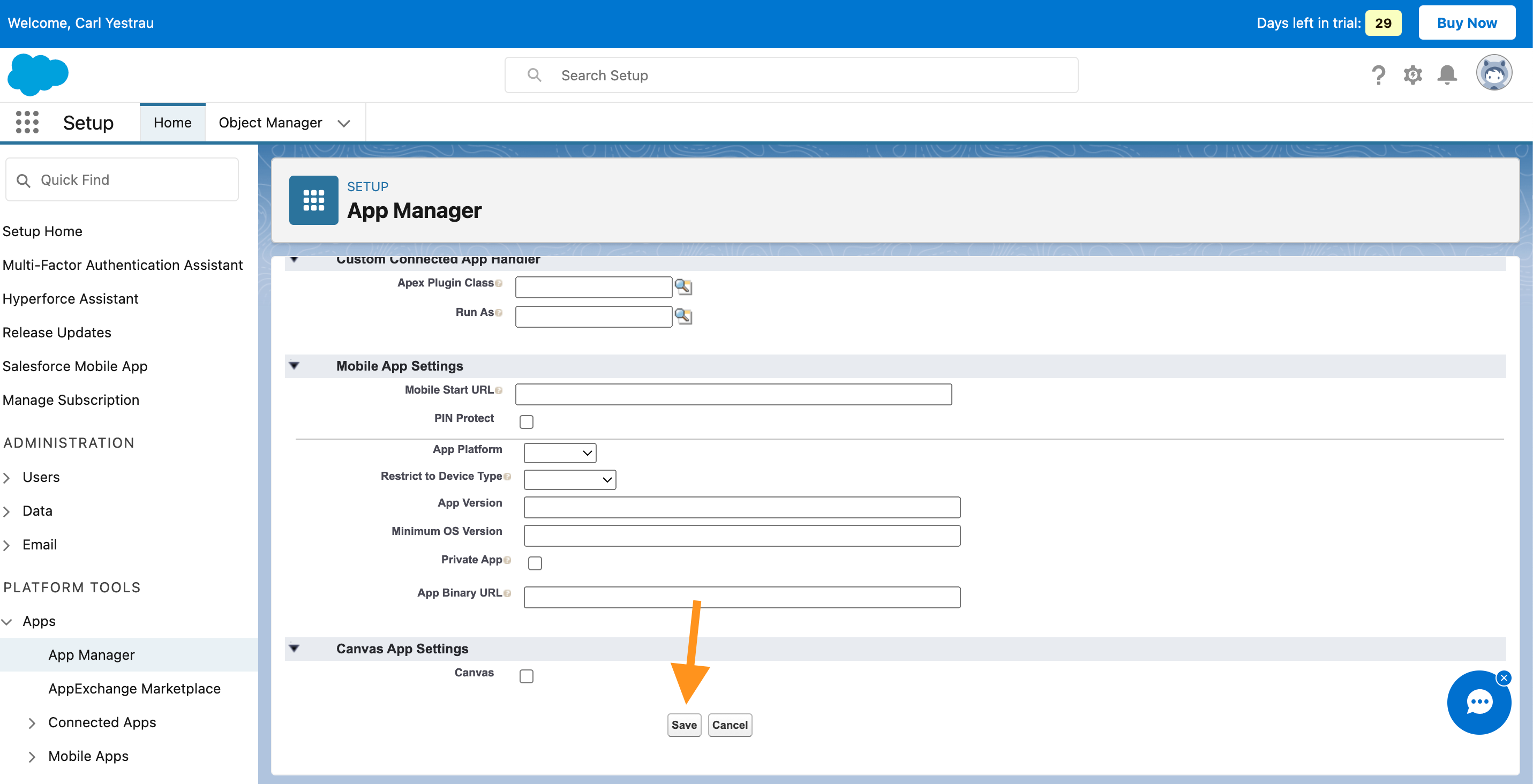
Task: Tick the Canvas checkbox
Action: point(526,676)
